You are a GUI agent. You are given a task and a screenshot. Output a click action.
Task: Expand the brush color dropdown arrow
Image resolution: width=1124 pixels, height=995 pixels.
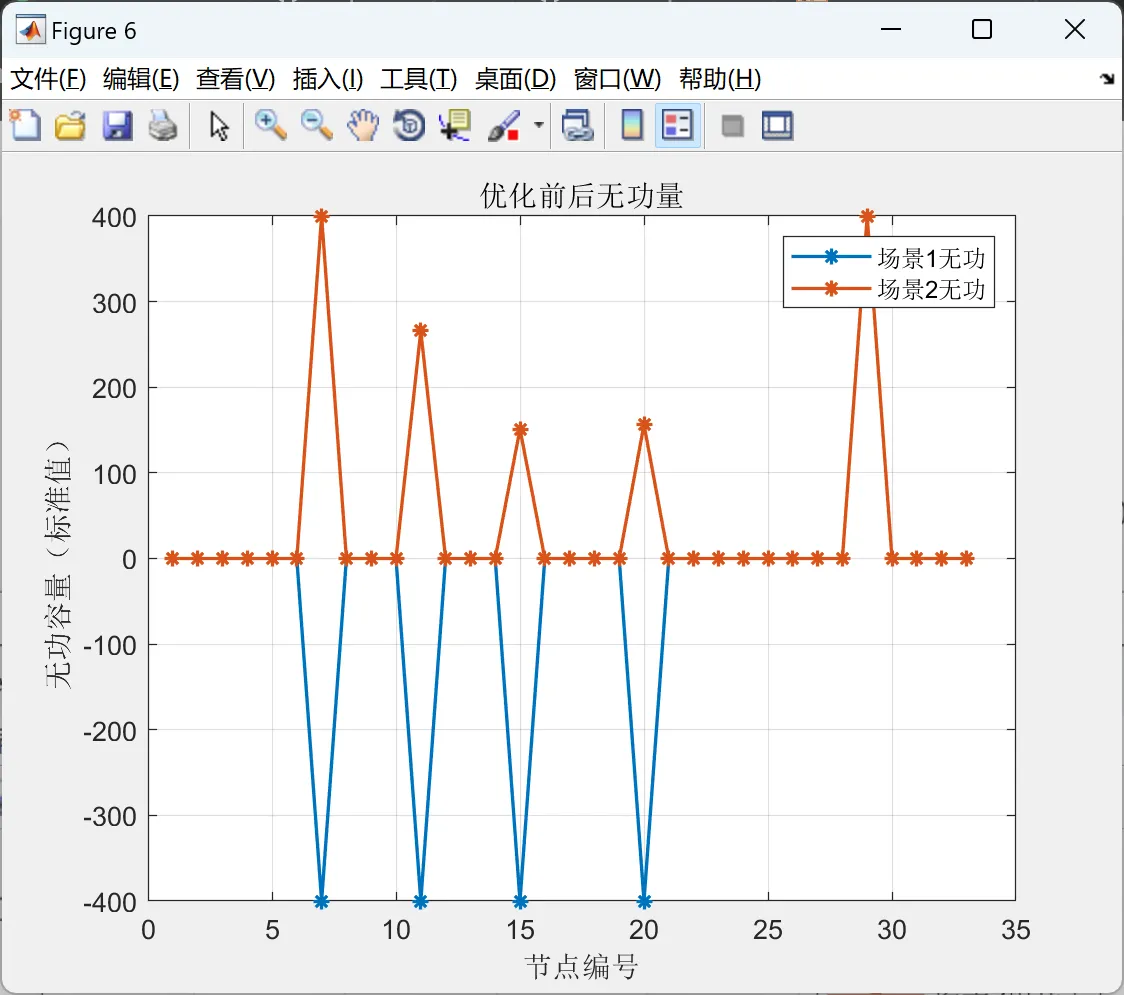pyautogui.click(x=538, y=125)
